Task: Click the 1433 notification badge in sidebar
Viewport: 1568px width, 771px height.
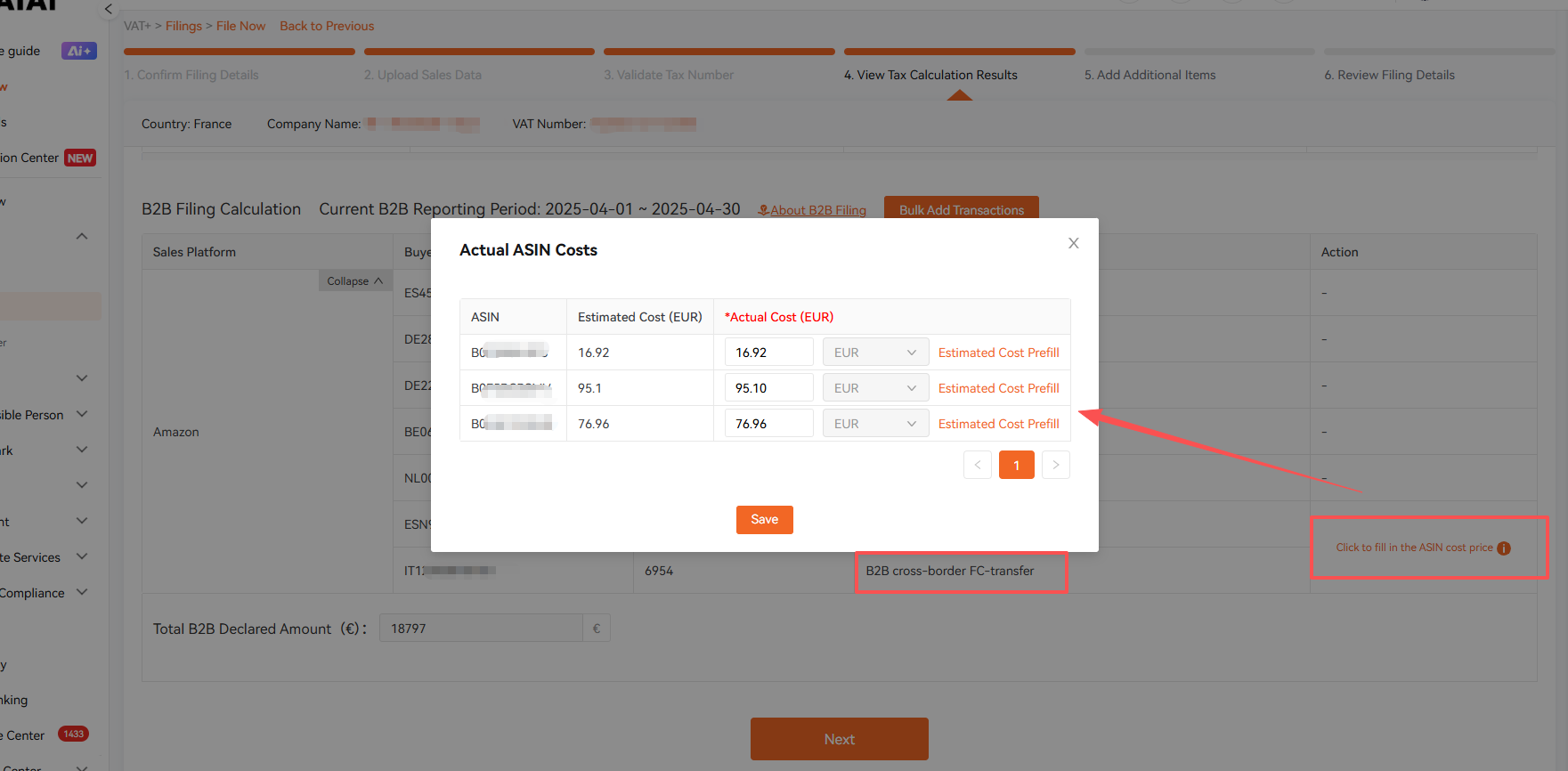Action: click(74, 734)
